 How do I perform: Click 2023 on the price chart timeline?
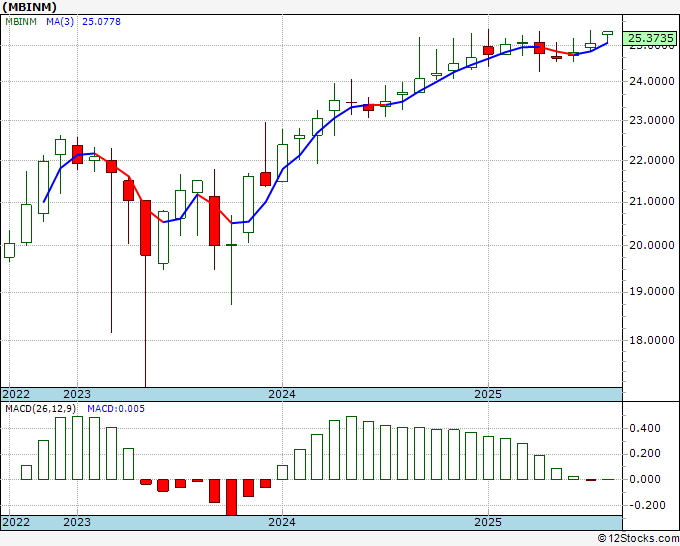coord(77,394)
